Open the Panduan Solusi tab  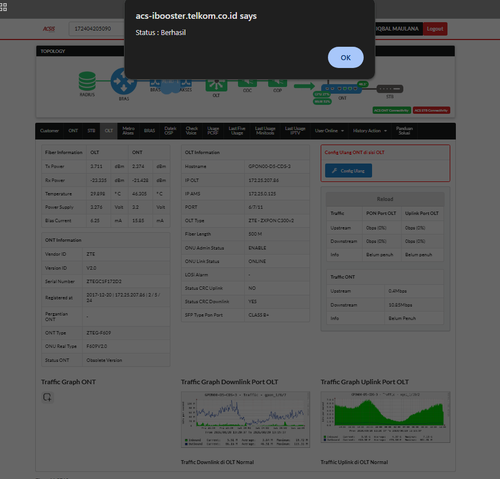[404, 131]
